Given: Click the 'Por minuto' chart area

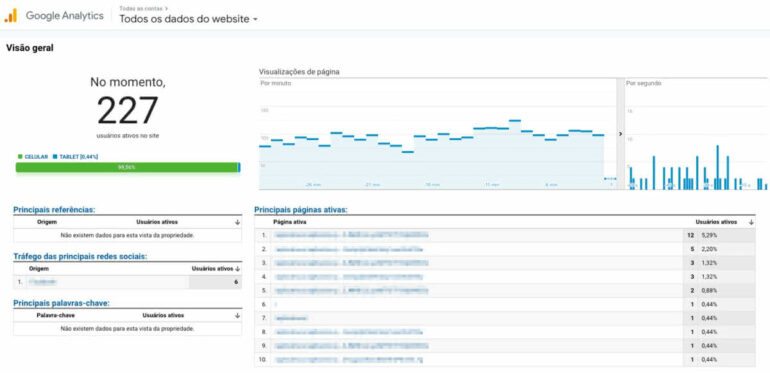Looking at the screenshot, I should pyautogui.click(x=437, y=134).
